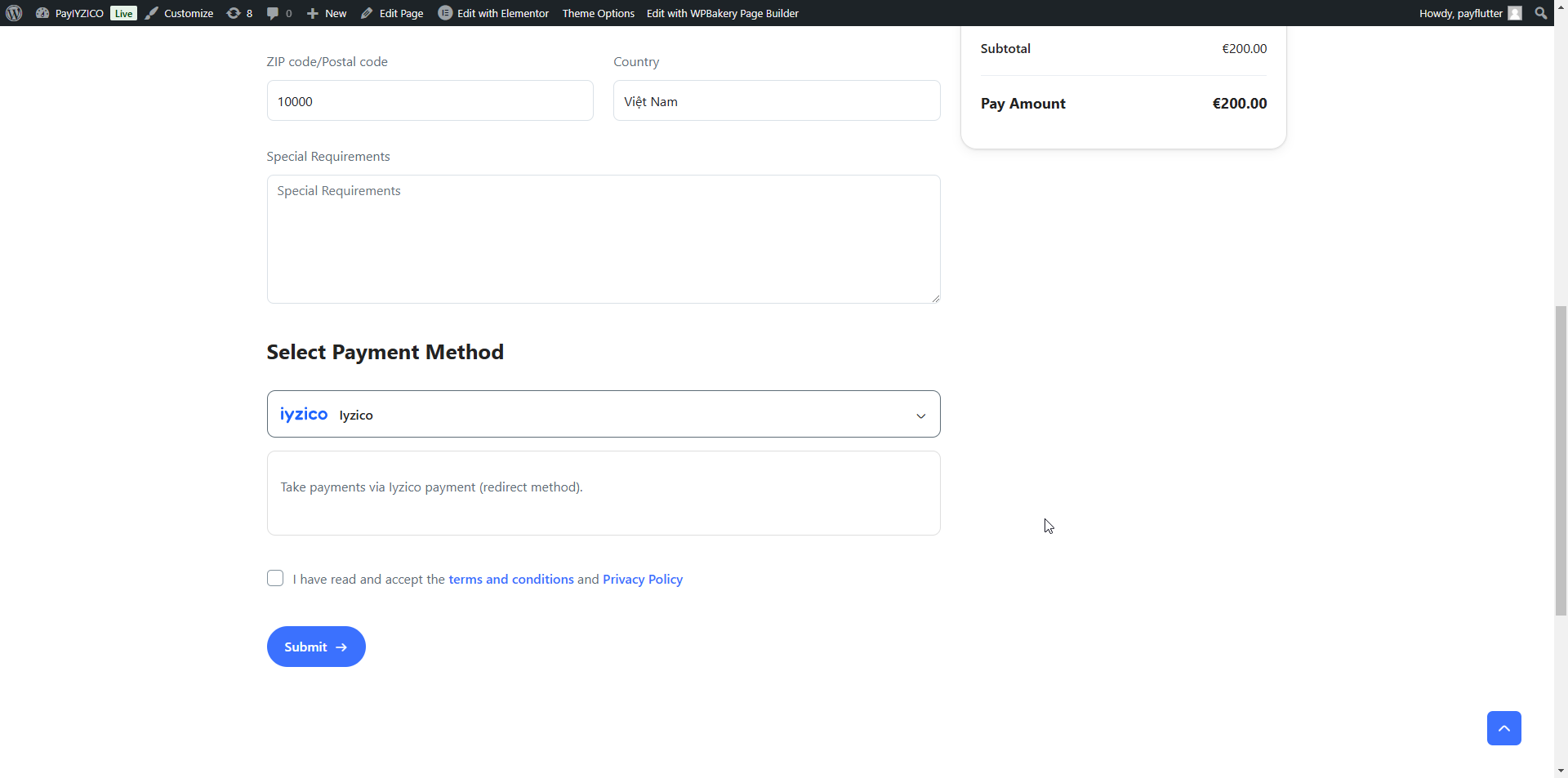Screen dimensions: 1568x778
Task: Open the updates icon showing 8
Action: tap(234, 13)
